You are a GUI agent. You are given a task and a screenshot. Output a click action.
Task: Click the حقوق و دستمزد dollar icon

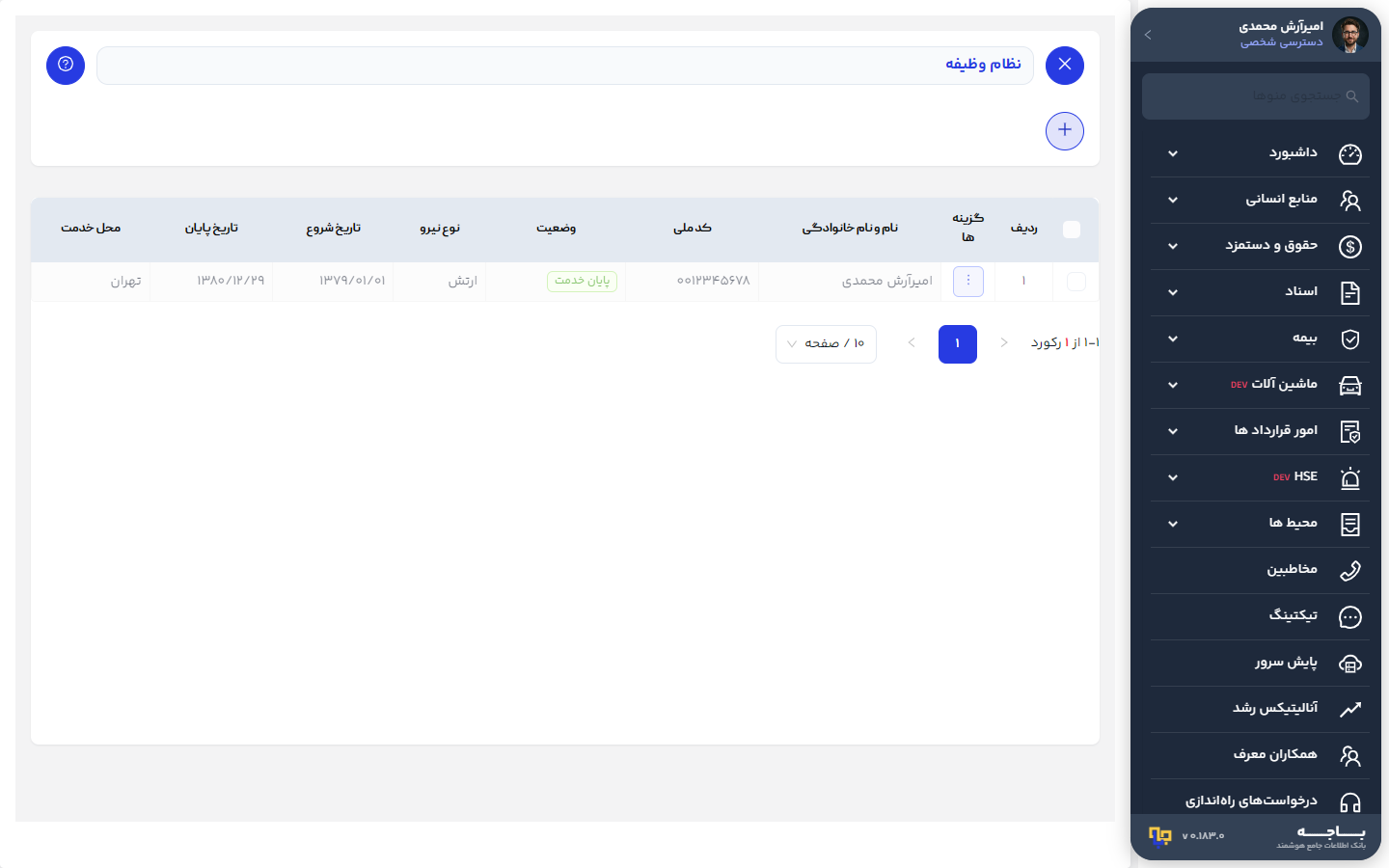point(1350,246)
